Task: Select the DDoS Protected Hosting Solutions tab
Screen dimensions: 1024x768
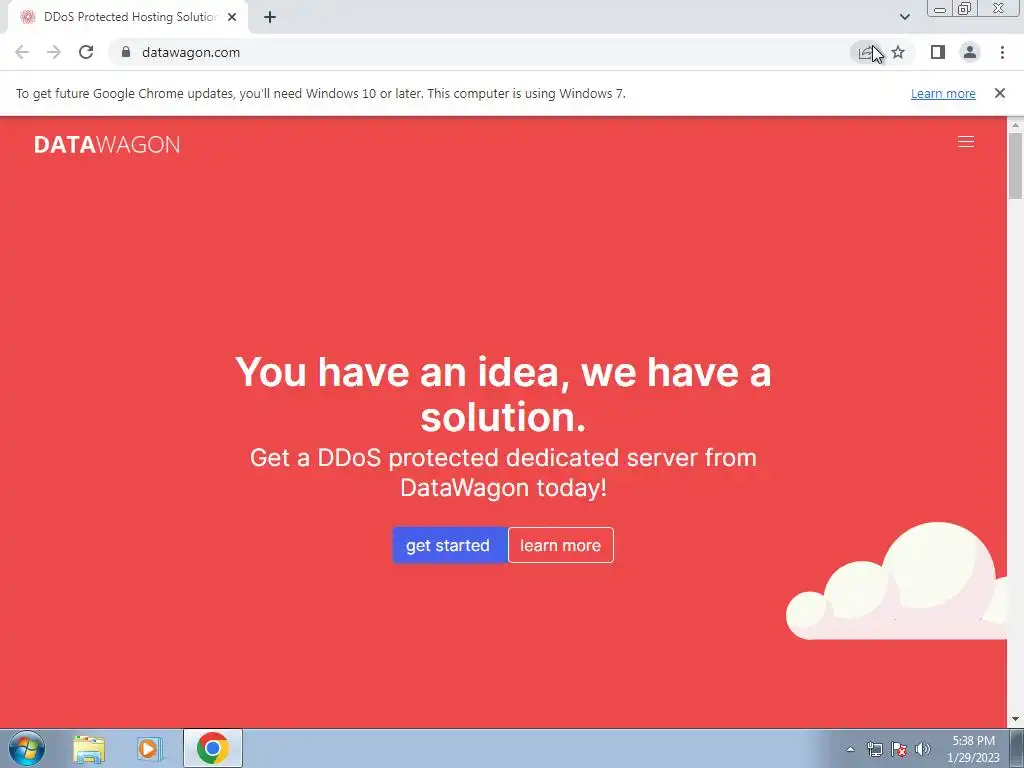Action: coord(128,17)
